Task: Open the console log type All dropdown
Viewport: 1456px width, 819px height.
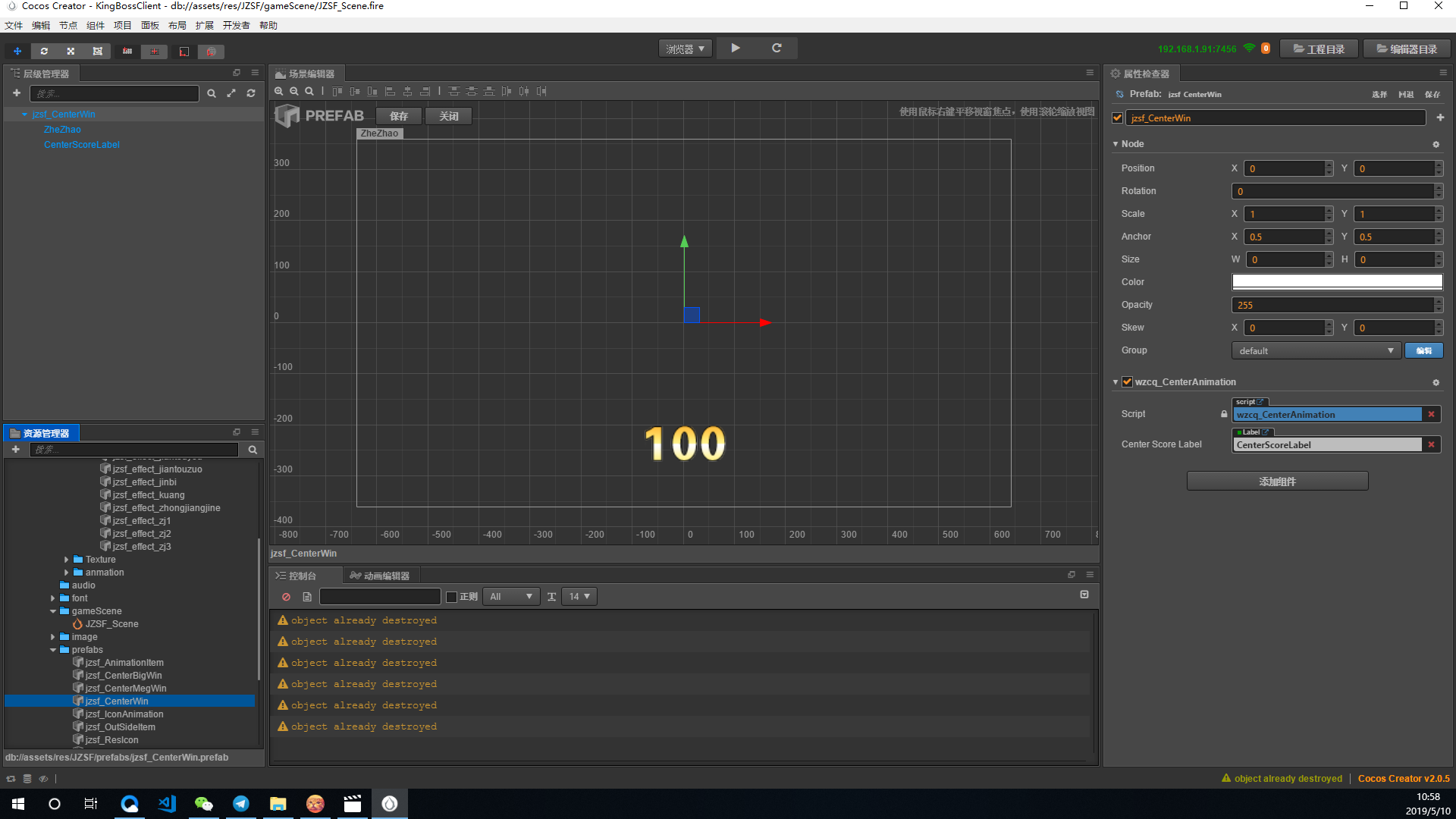Action: click(511, 597)
